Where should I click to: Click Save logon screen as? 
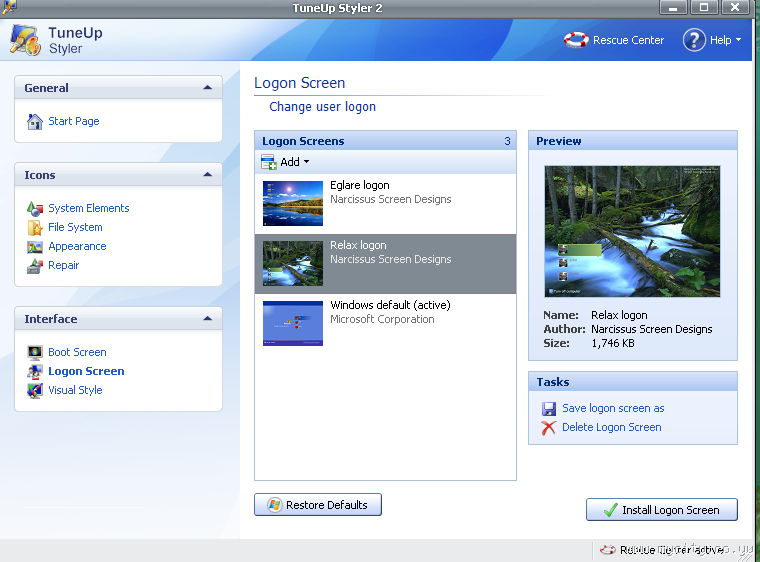(613, 408)
